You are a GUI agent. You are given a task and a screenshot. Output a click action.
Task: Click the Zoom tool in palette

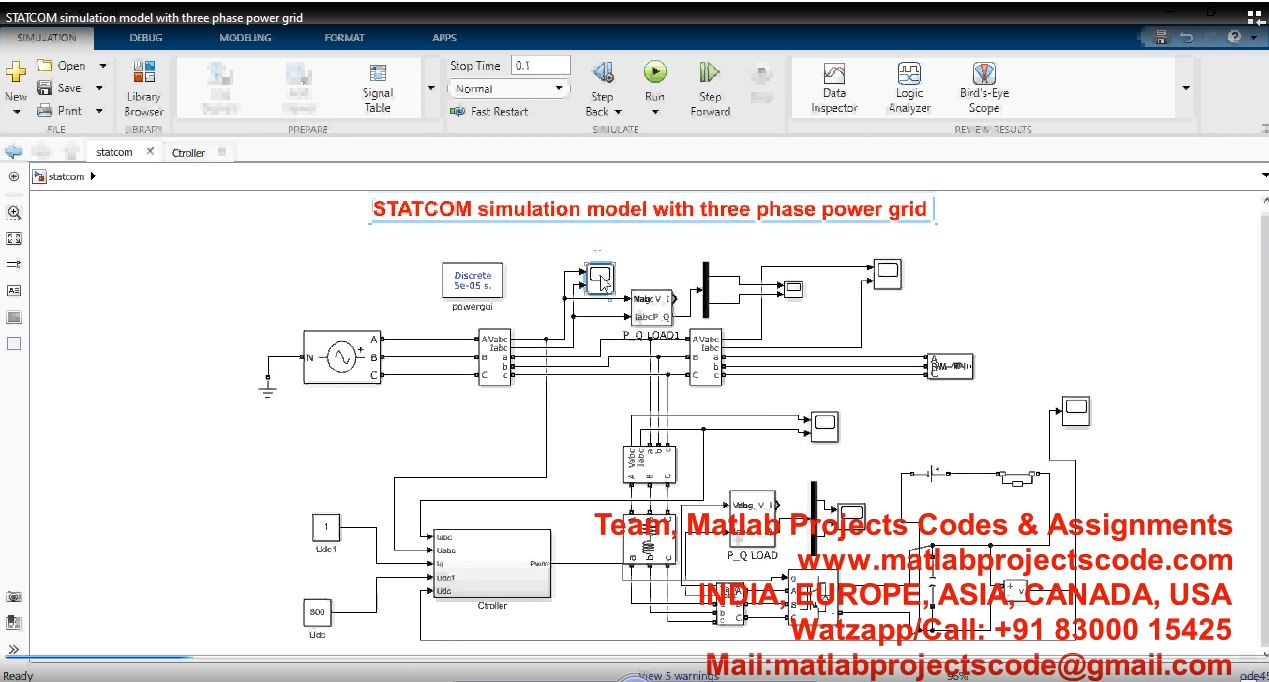14,213
